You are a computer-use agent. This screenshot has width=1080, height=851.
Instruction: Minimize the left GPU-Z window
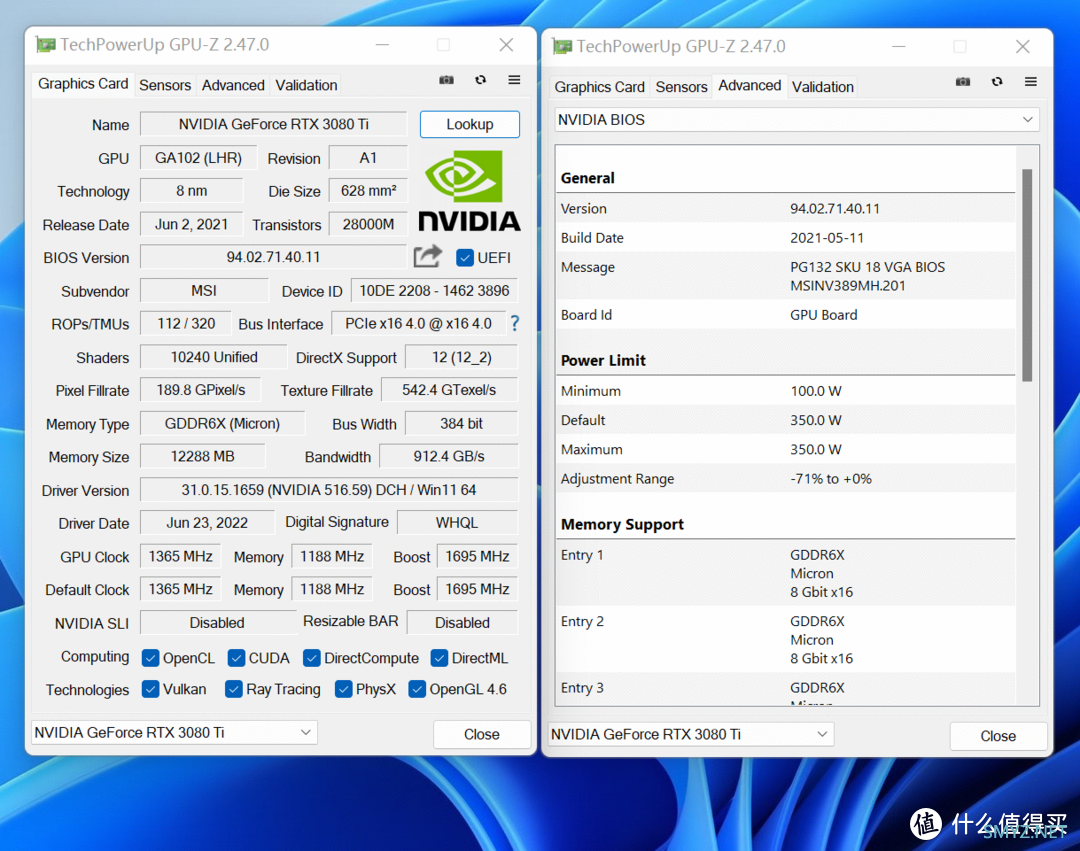coord(382,45)
